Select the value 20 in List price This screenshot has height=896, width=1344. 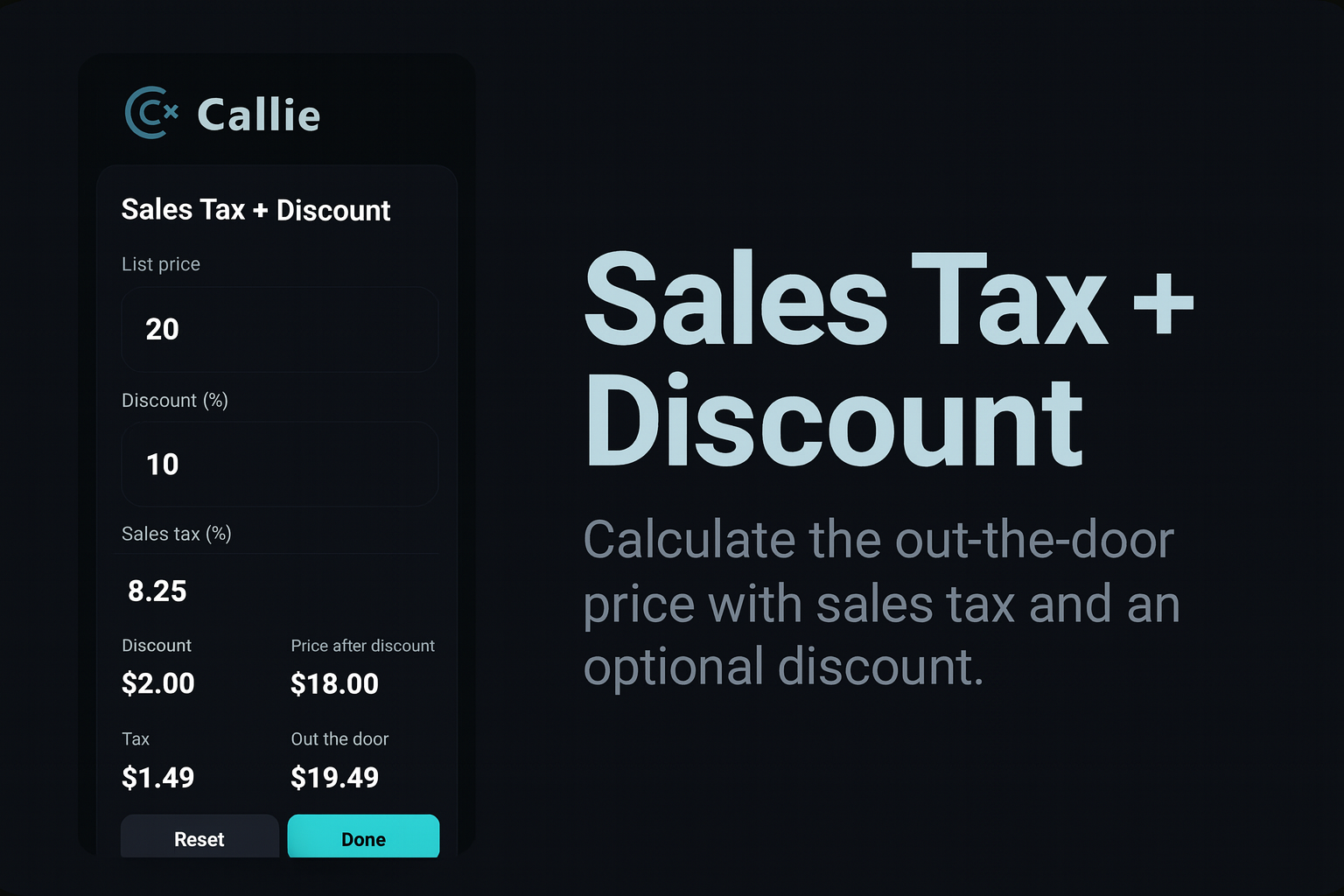(x=161, y=329)
